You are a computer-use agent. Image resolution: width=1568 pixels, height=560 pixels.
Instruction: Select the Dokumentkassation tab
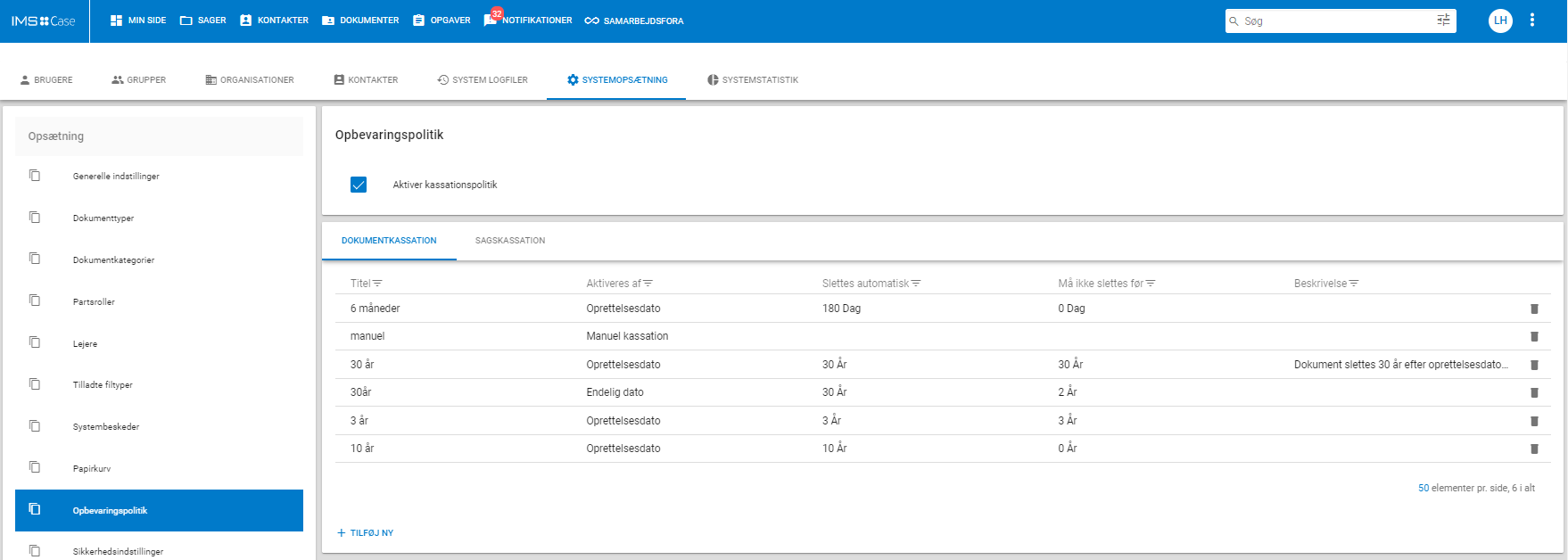(389, 241)
